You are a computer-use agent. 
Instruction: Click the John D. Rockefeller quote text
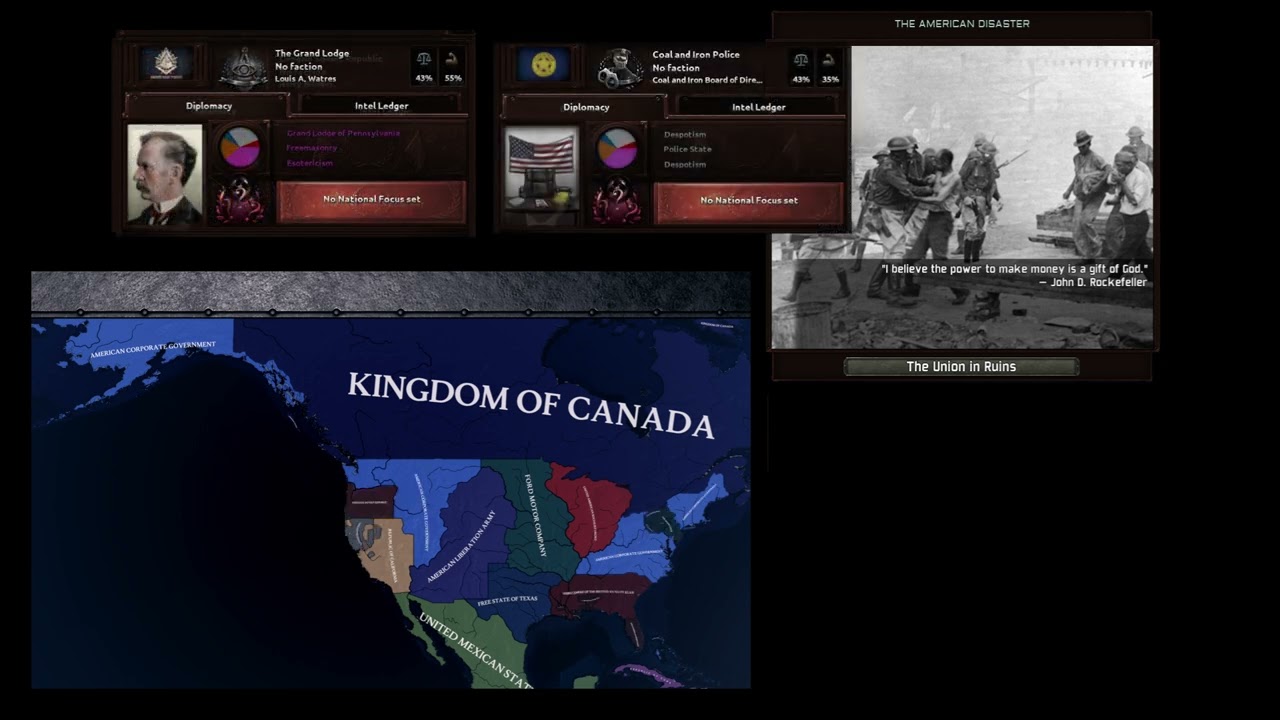pyautogui.click(x=1014, y=275)
